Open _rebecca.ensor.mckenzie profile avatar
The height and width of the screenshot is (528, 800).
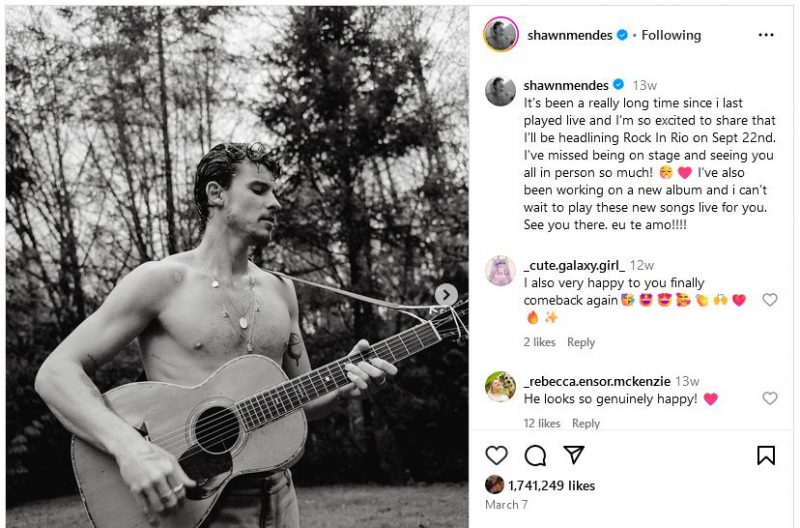pos(500,386)
